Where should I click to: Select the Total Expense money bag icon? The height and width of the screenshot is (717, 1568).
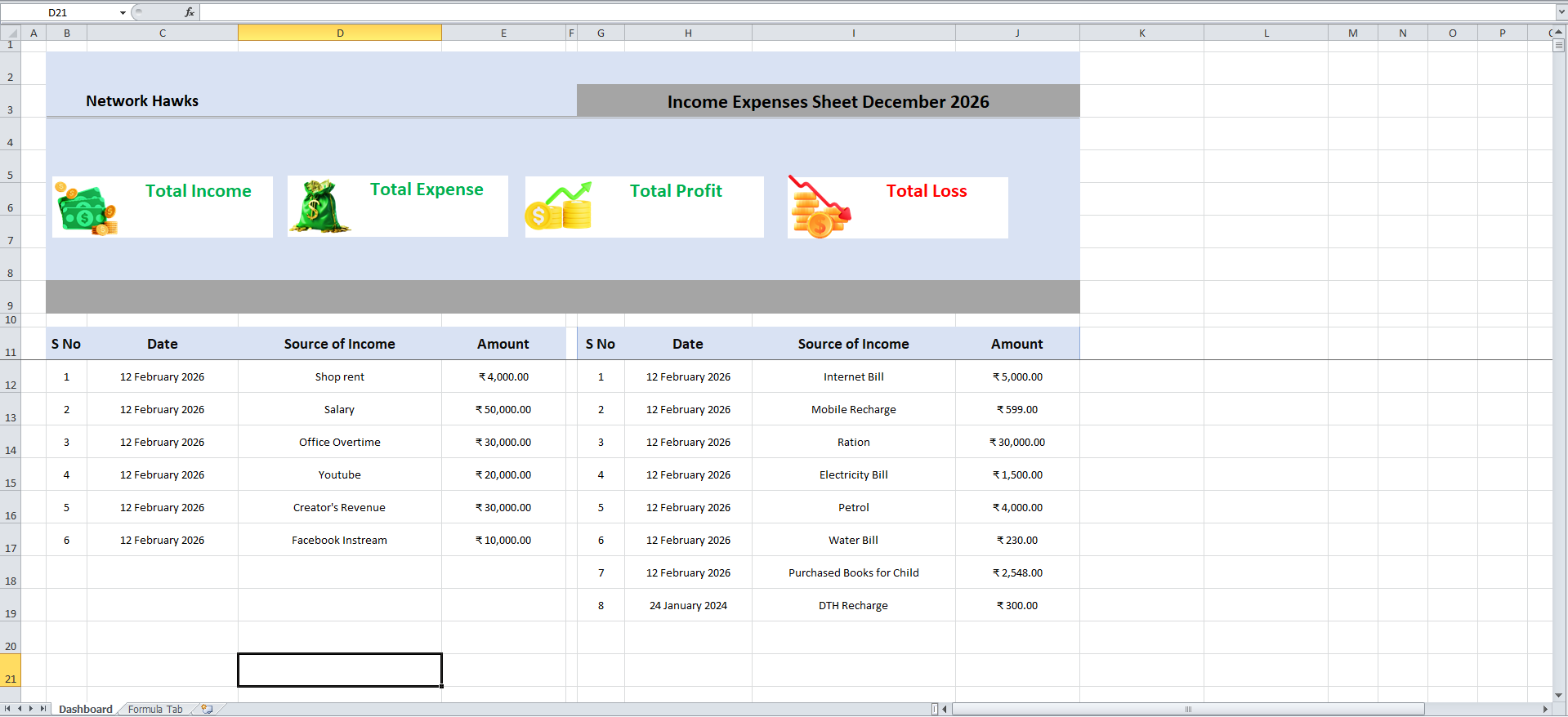(319, 207)
